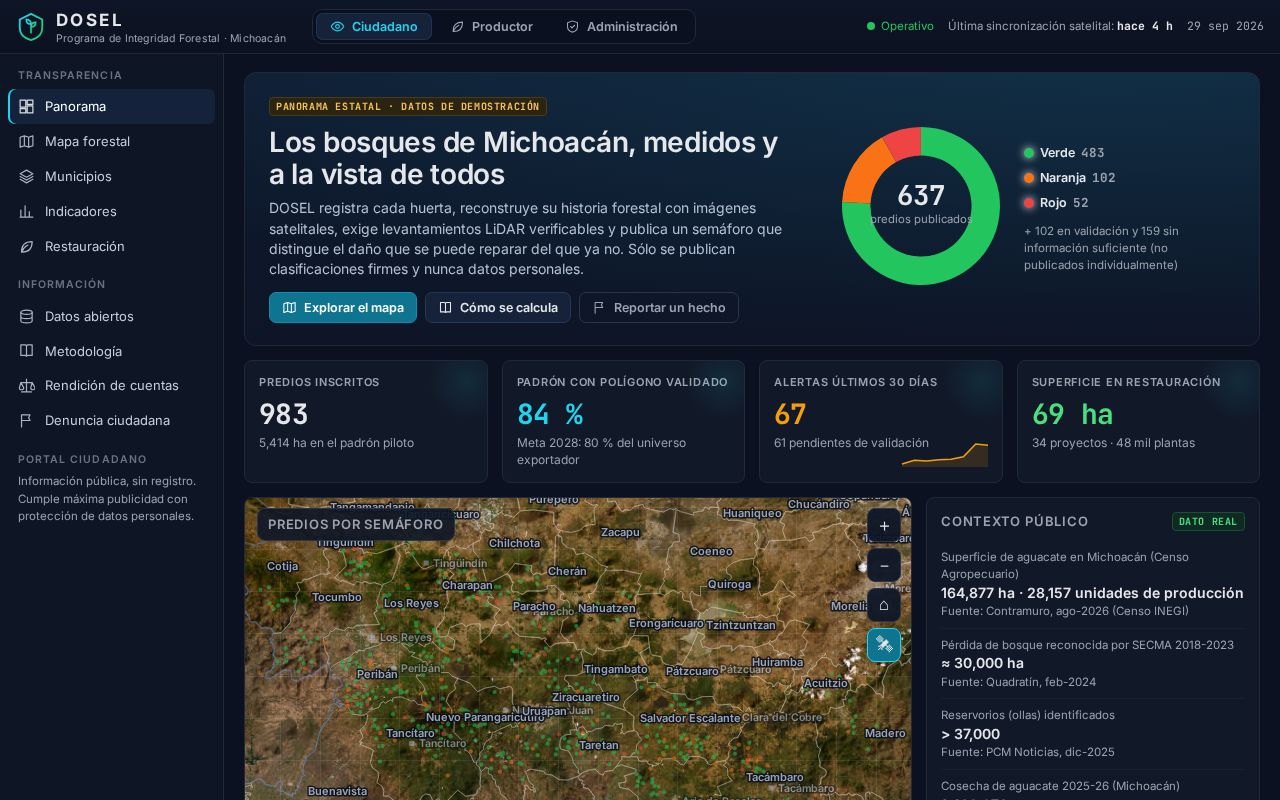1280x800 pixels.
Task: Click the Operativo status indicator
Action: click(x=900, y=27)
